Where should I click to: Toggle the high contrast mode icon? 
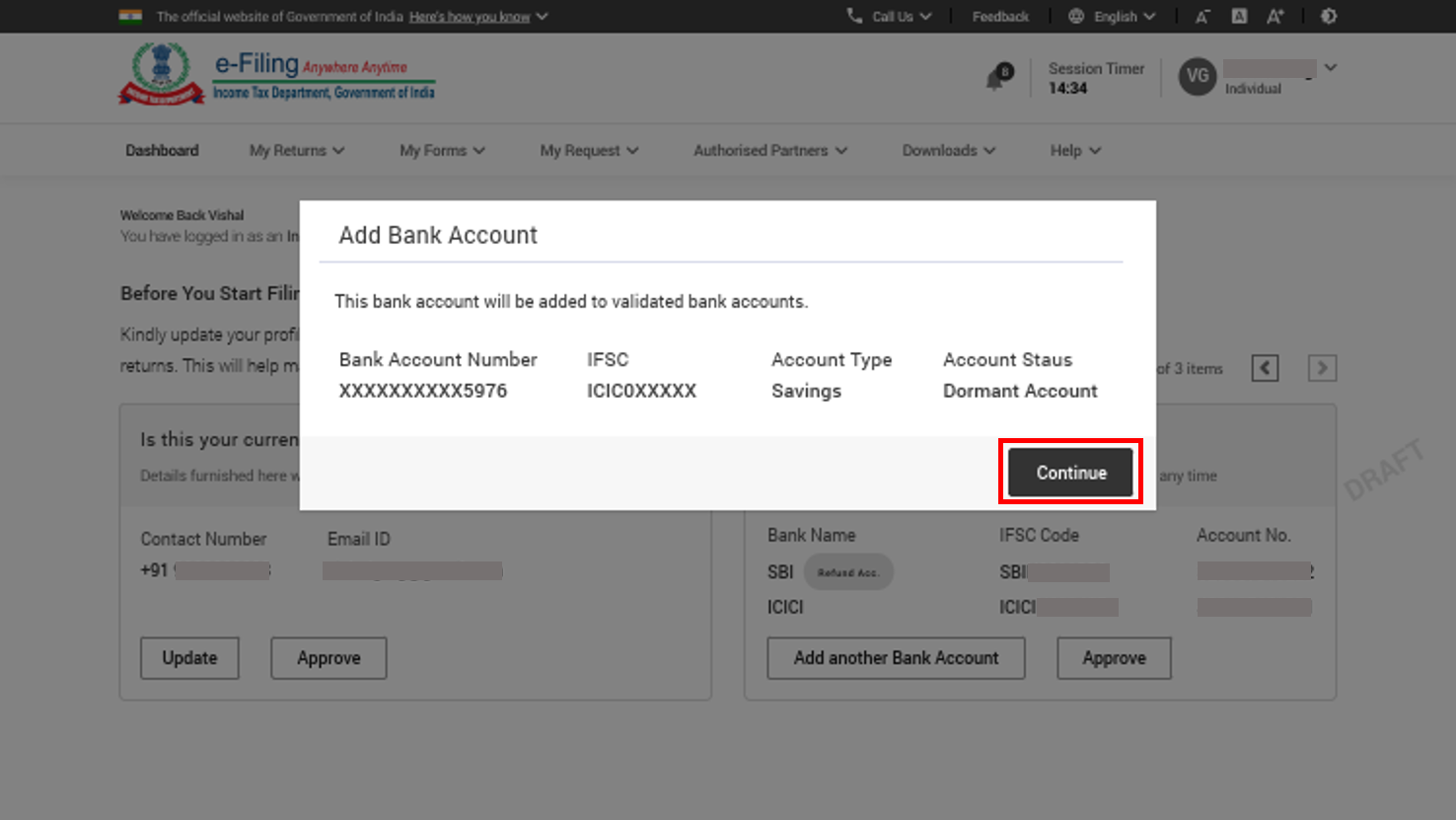coord(1329,17)
